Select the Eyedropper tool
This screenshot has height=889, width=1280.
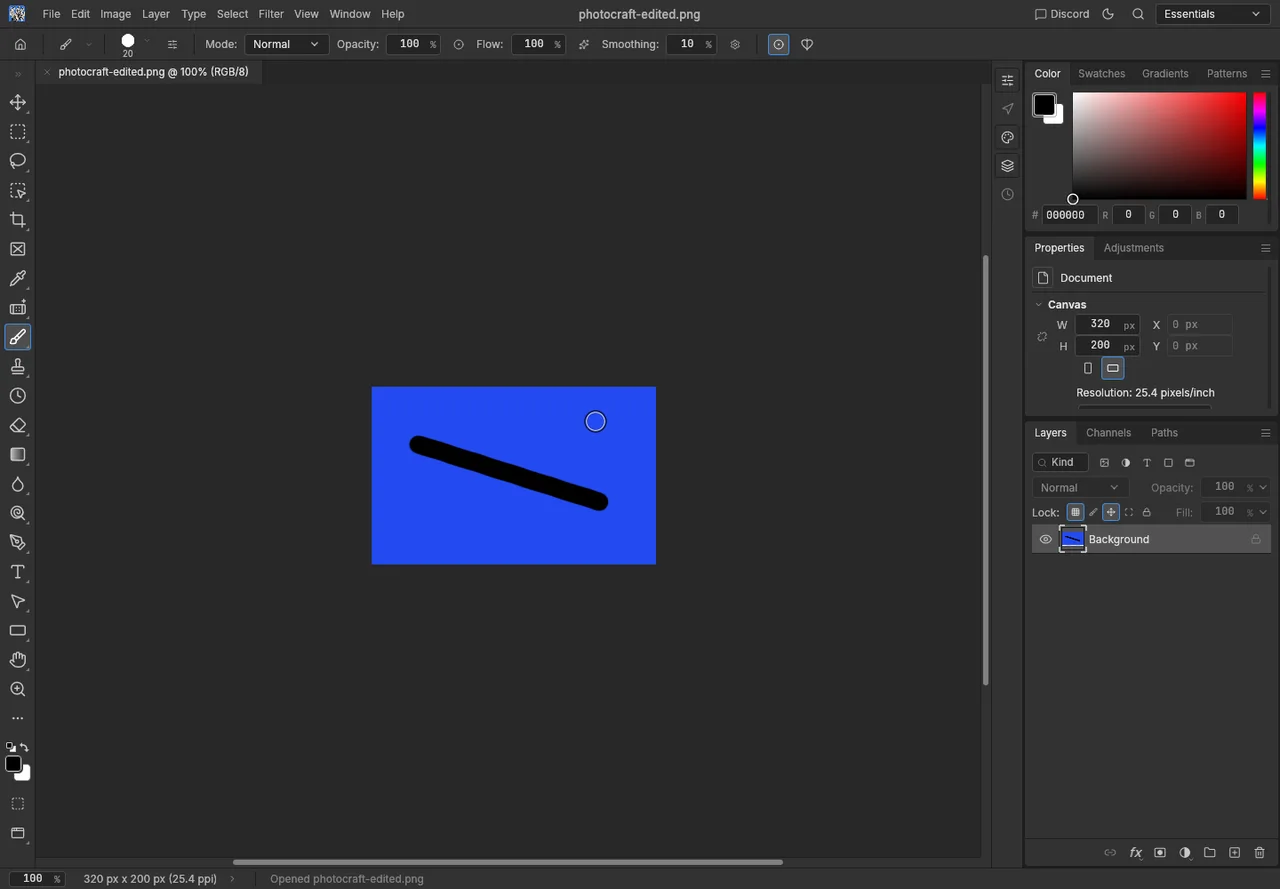[18, 278]
